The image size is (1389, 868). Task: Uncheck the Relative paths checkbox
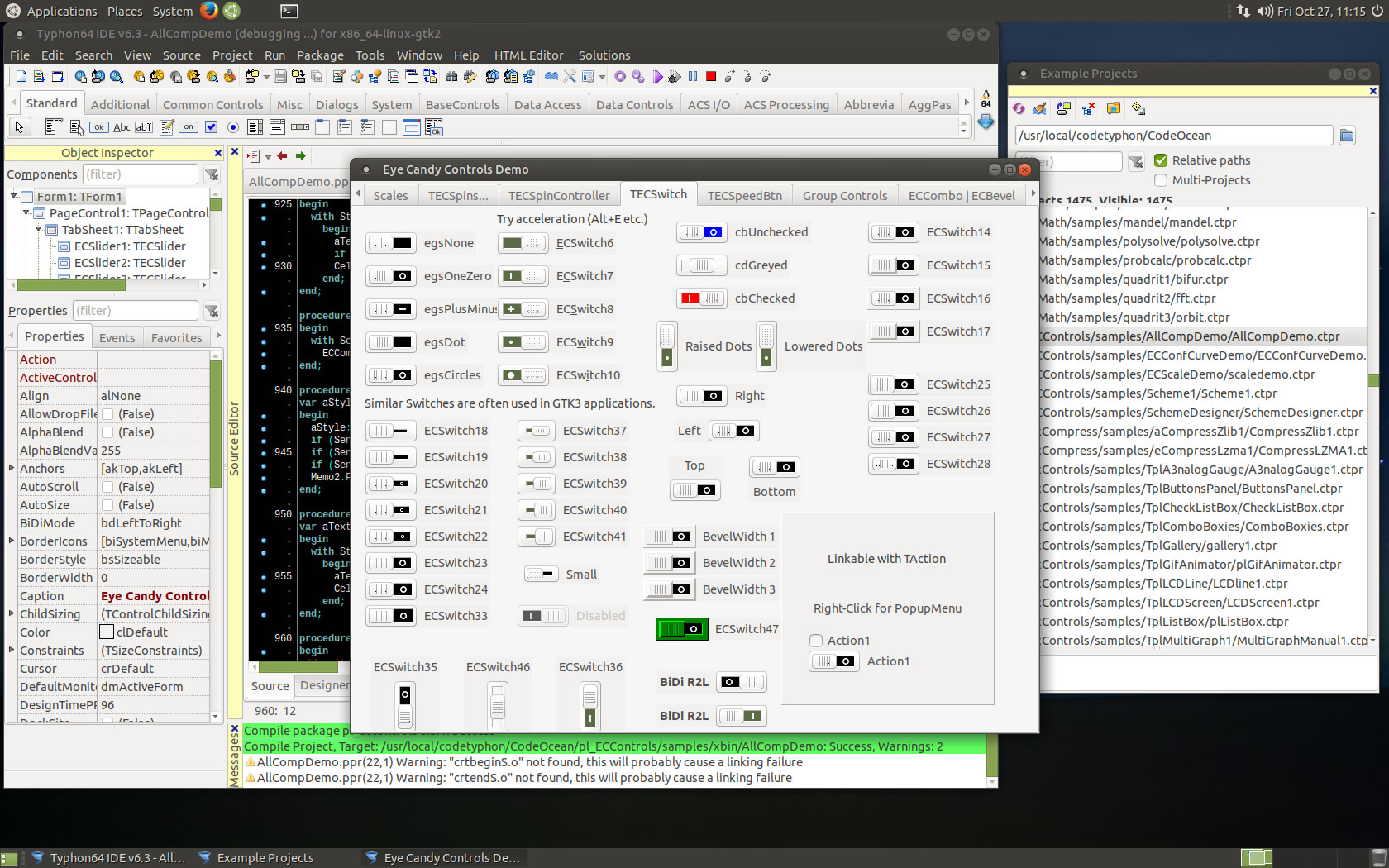(x=1161, y=160)
